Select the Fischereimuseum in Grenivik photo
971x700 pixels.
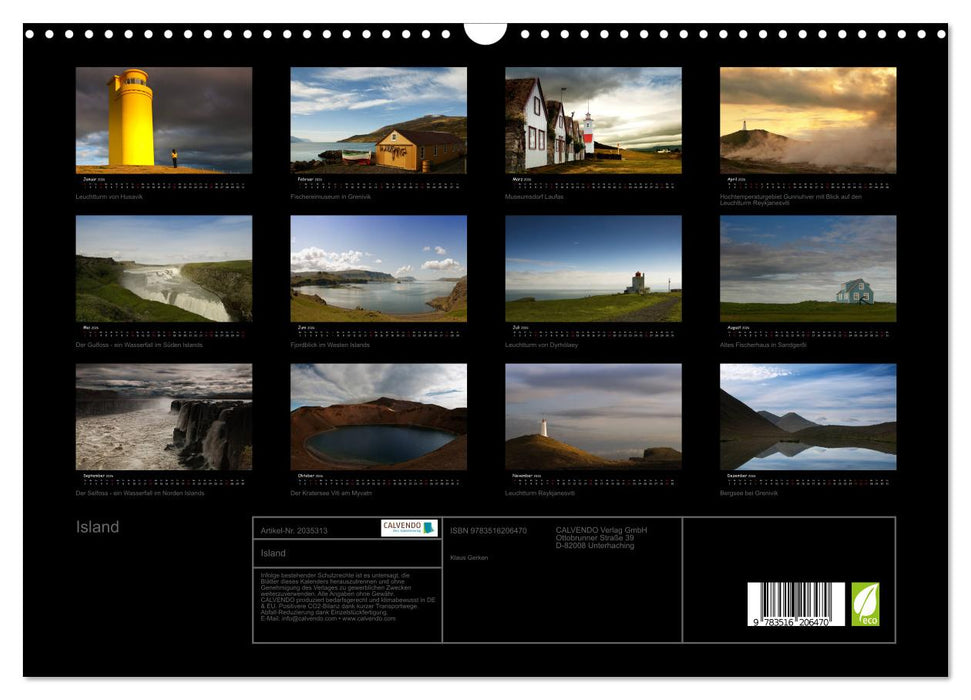pos(378,120)
